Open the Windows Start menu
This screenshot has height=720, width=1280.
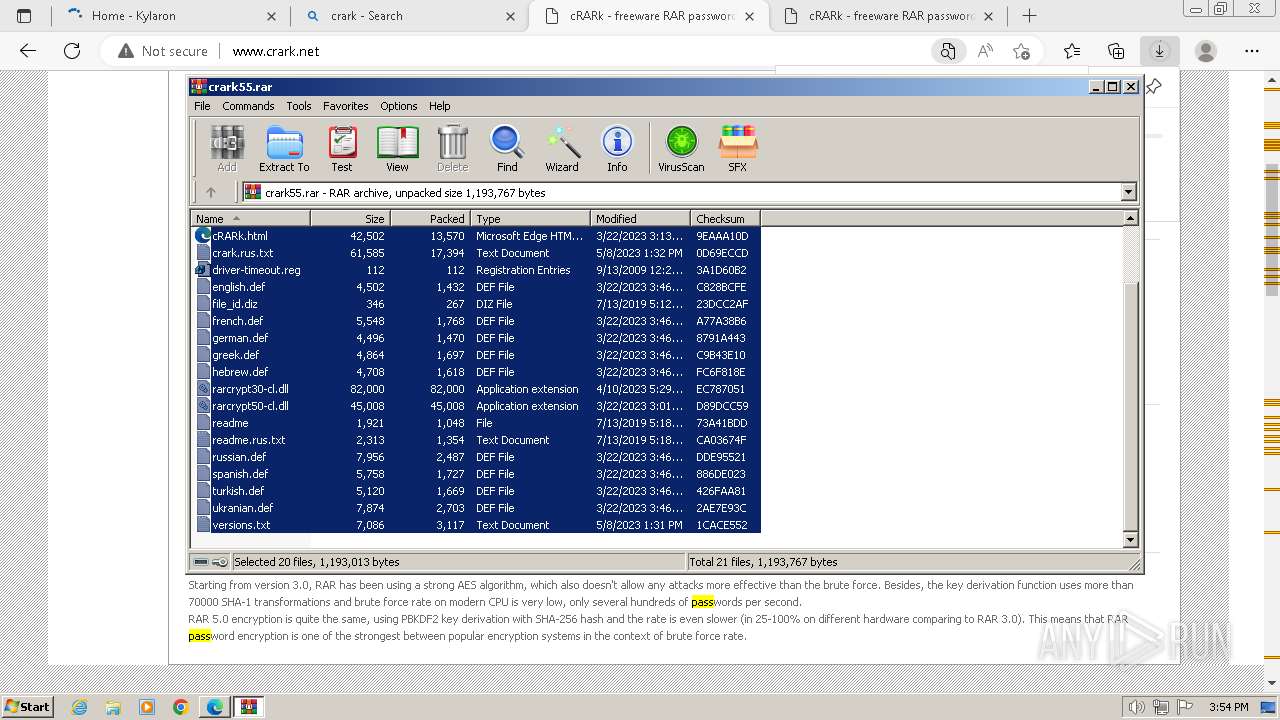pos(28,706)
